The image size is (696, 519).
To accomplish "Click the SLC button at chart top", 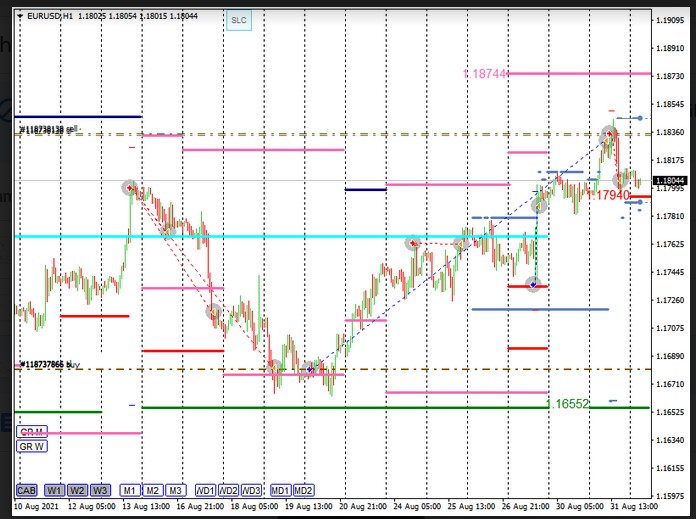I will (237, 19).
